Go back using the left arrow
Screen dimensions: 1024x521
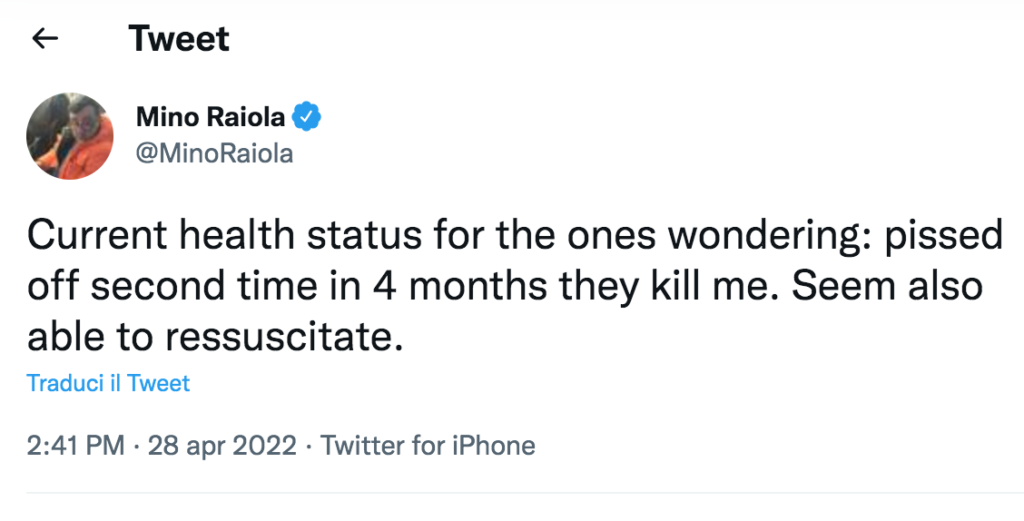45,39
